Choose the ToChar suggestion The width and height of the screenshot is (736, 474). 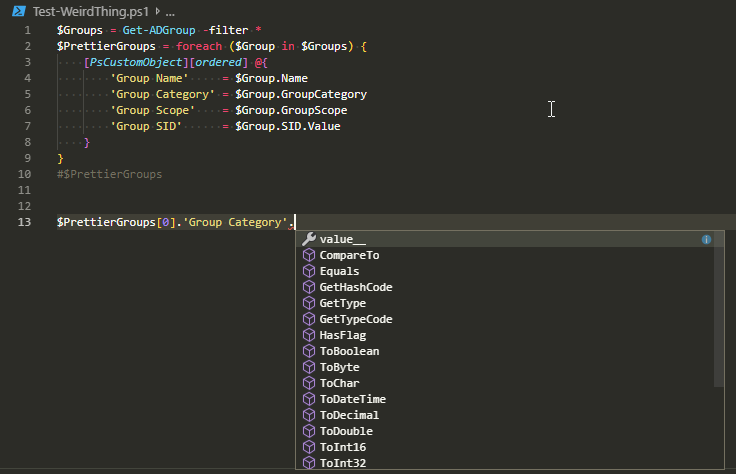tap(339, 383)
